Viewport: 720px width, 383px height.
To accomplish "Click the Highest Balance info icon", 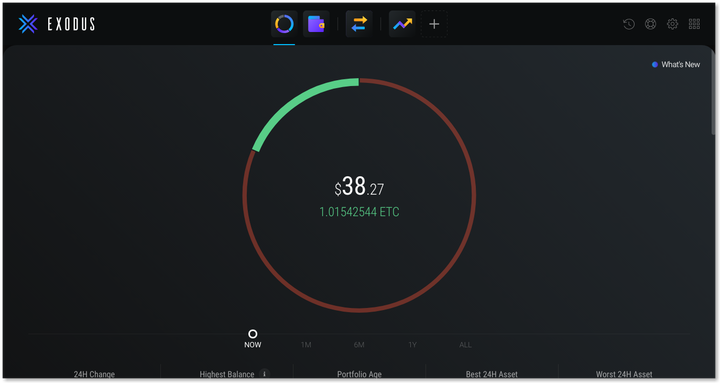I will pos(264,374).
